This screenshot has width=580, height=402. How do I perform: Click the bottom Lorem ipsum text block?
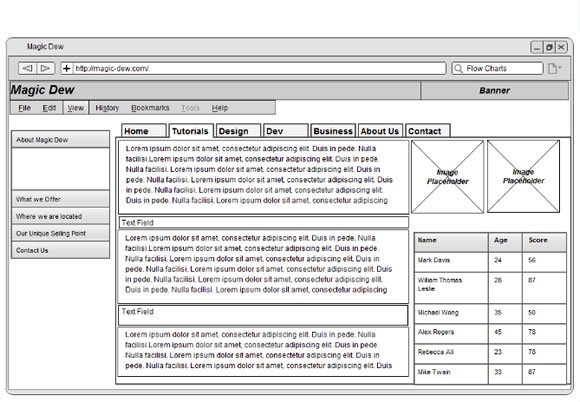coord(263,352)
